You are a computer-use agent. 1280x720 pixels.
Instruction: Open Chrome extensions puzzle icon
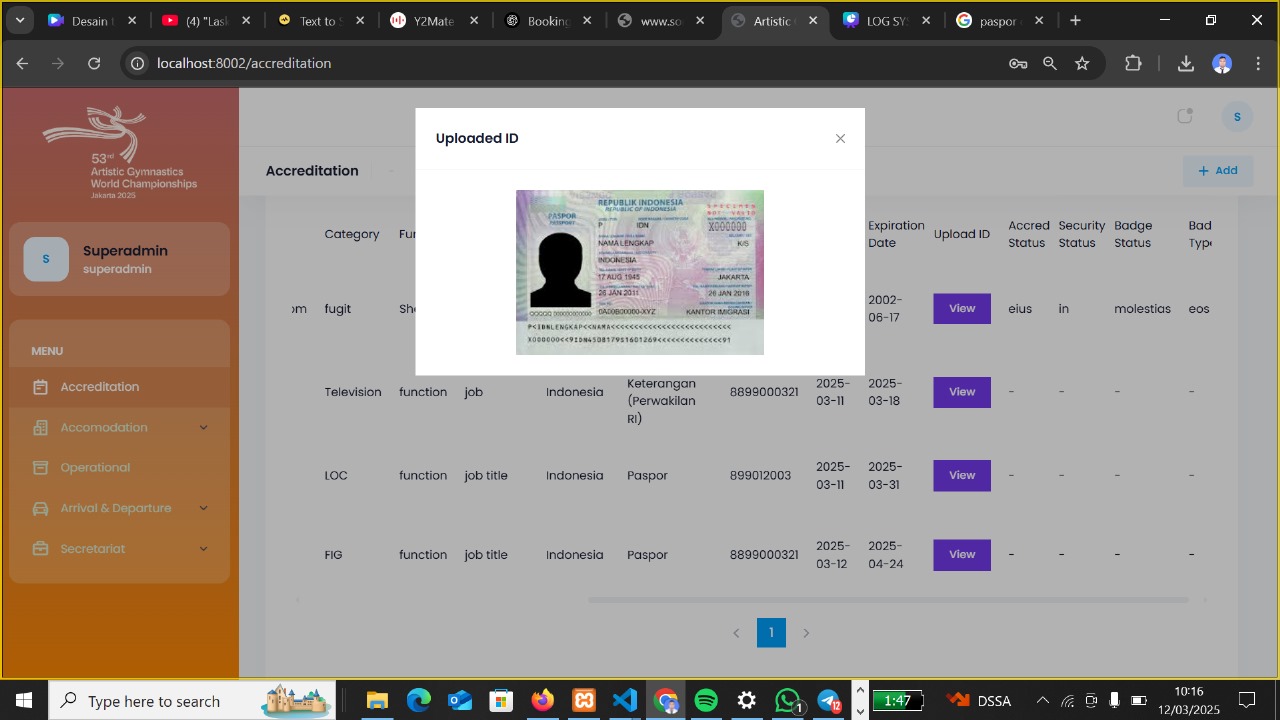coord(1133,63)
